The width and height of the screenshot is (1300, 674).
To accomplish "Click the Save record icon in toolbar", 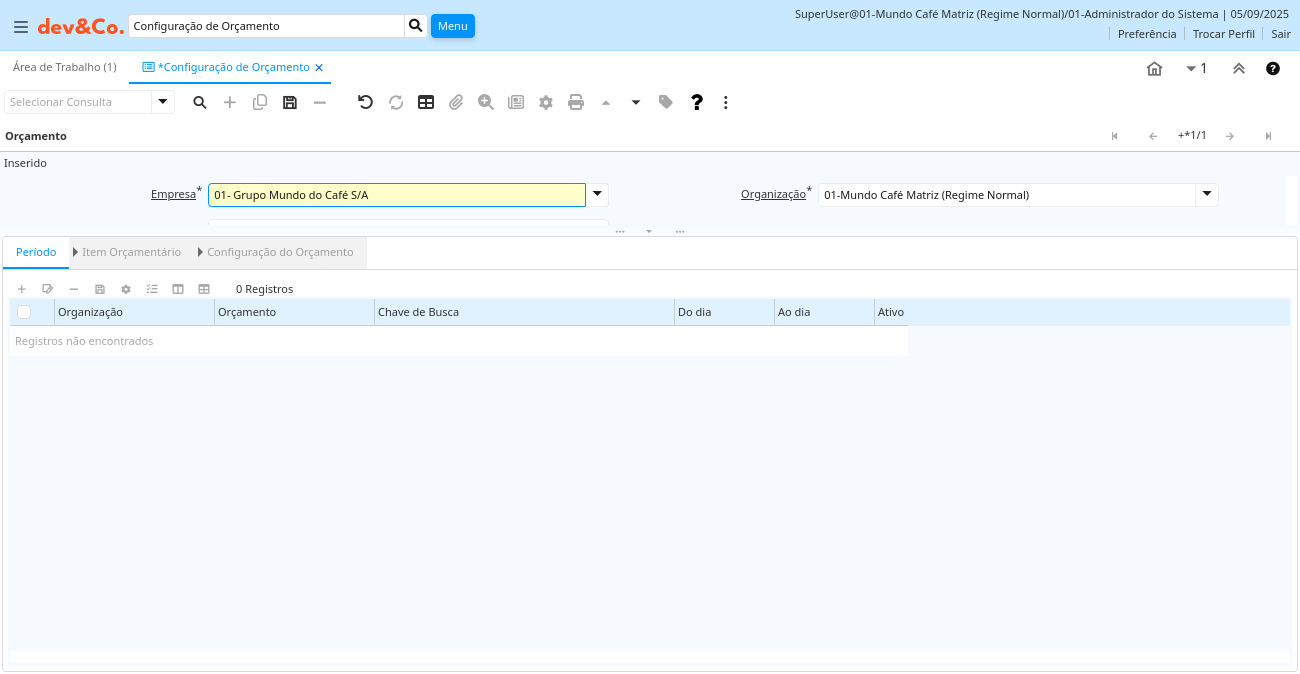I will point(290,102).
